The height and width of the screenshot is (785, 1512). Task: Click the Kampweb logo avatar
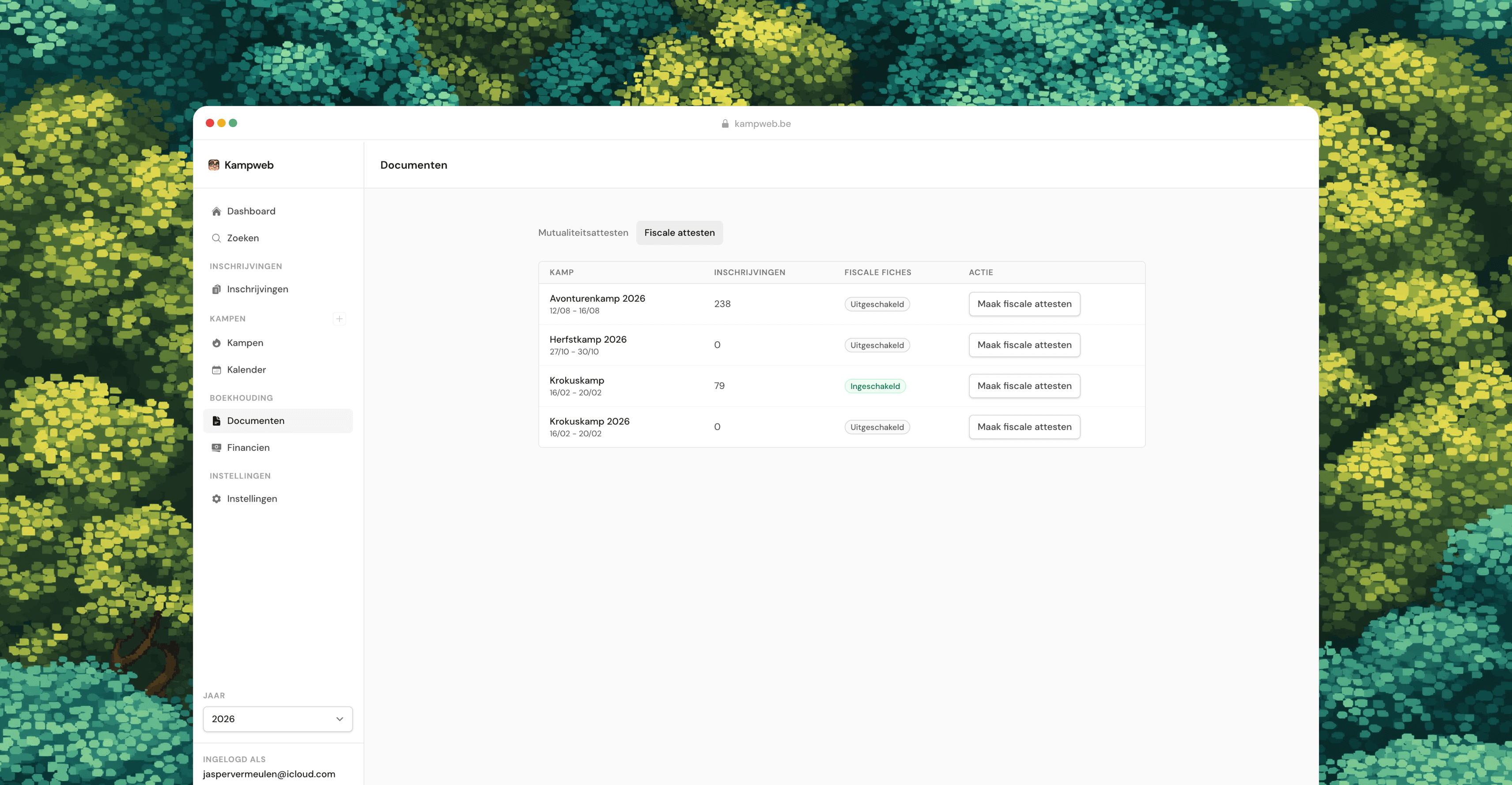tap(214, 165)
